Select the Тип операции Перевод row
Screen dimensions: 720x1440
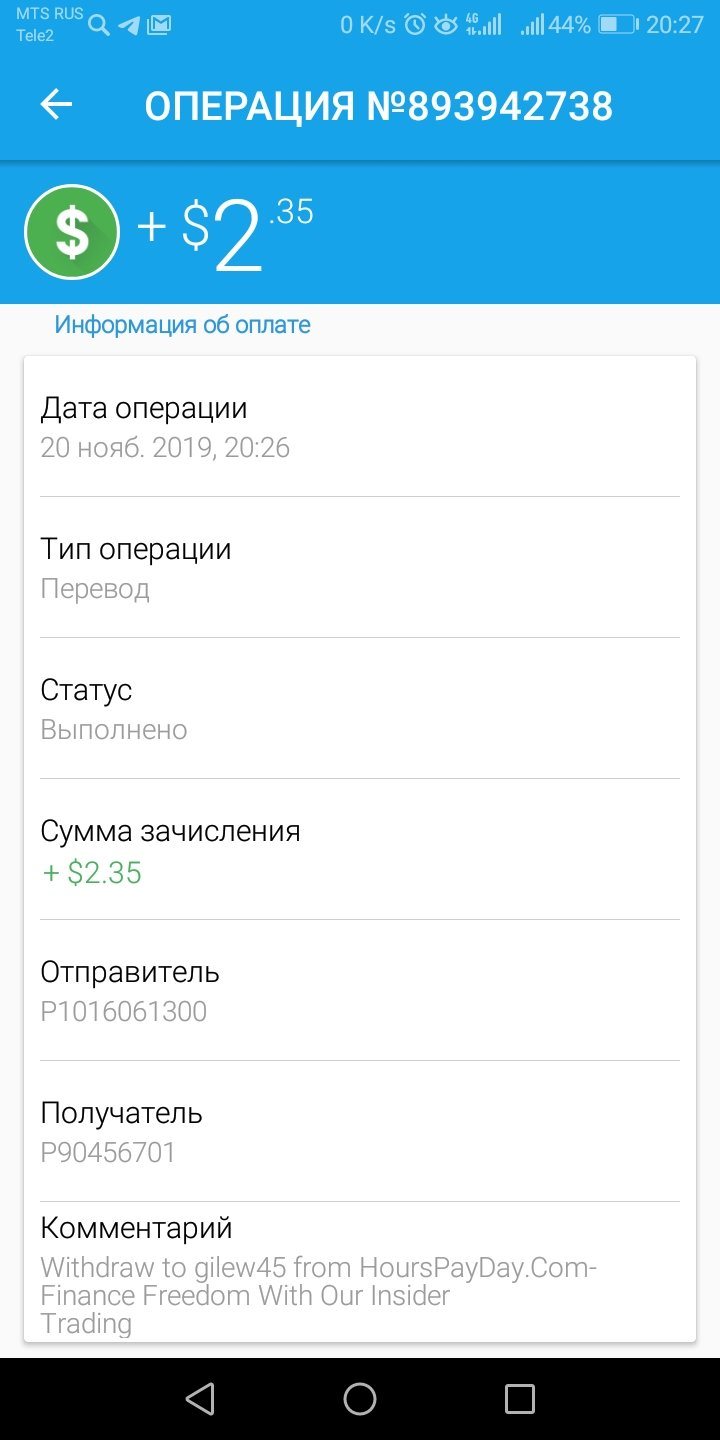(x=360, y=568)
